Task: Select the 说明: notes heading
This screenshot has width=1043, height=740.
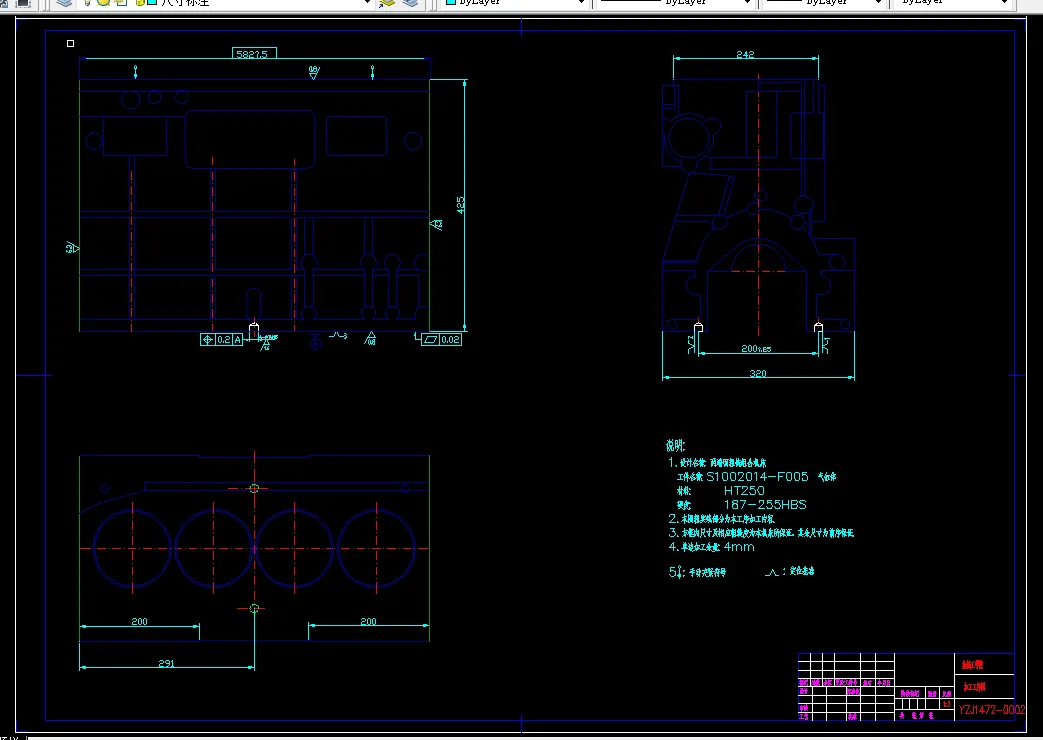Action: click(x=675, y=445)
